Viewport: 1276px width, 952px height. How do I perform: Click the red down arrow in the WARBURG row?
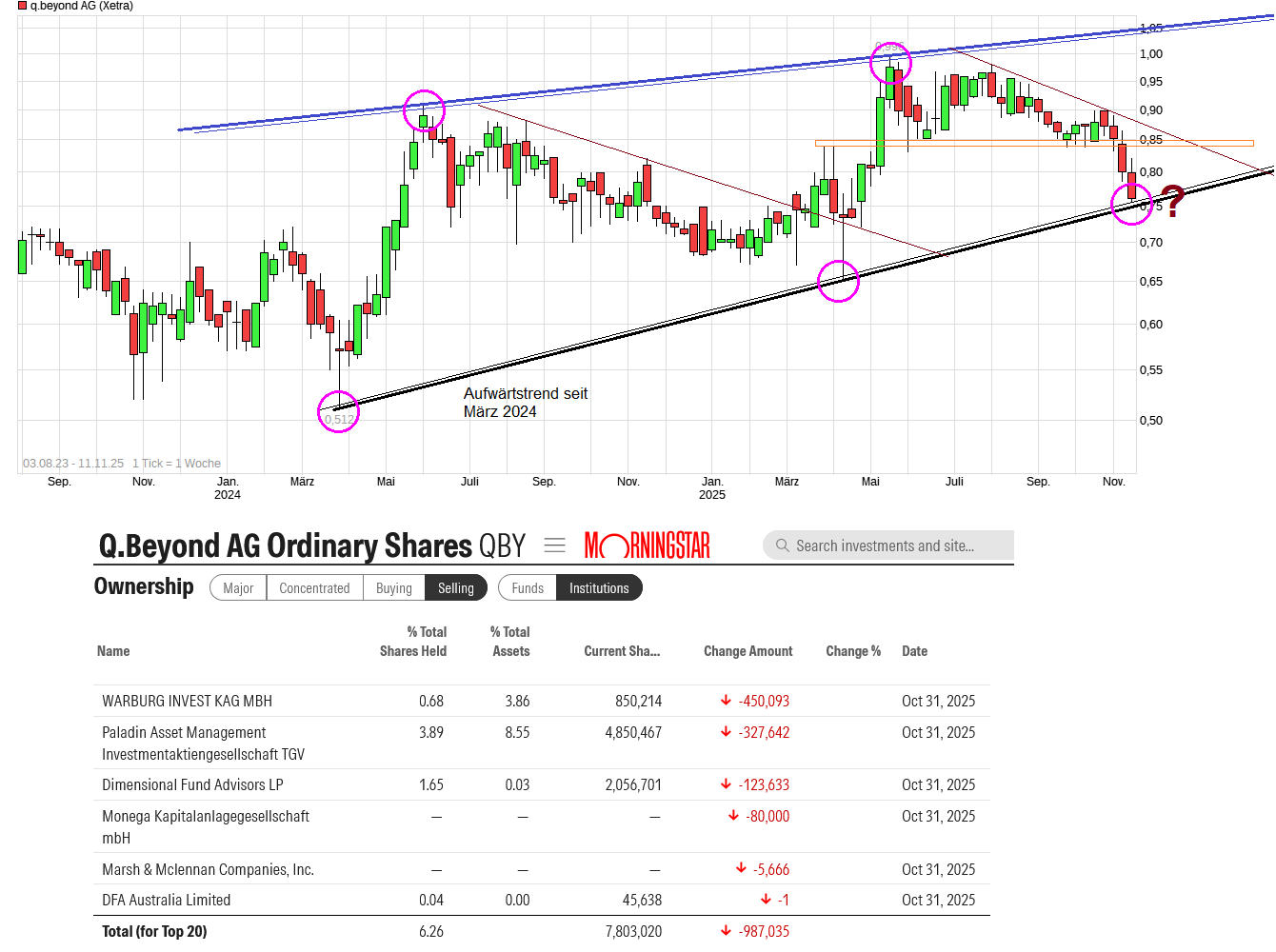pos(727,701)
